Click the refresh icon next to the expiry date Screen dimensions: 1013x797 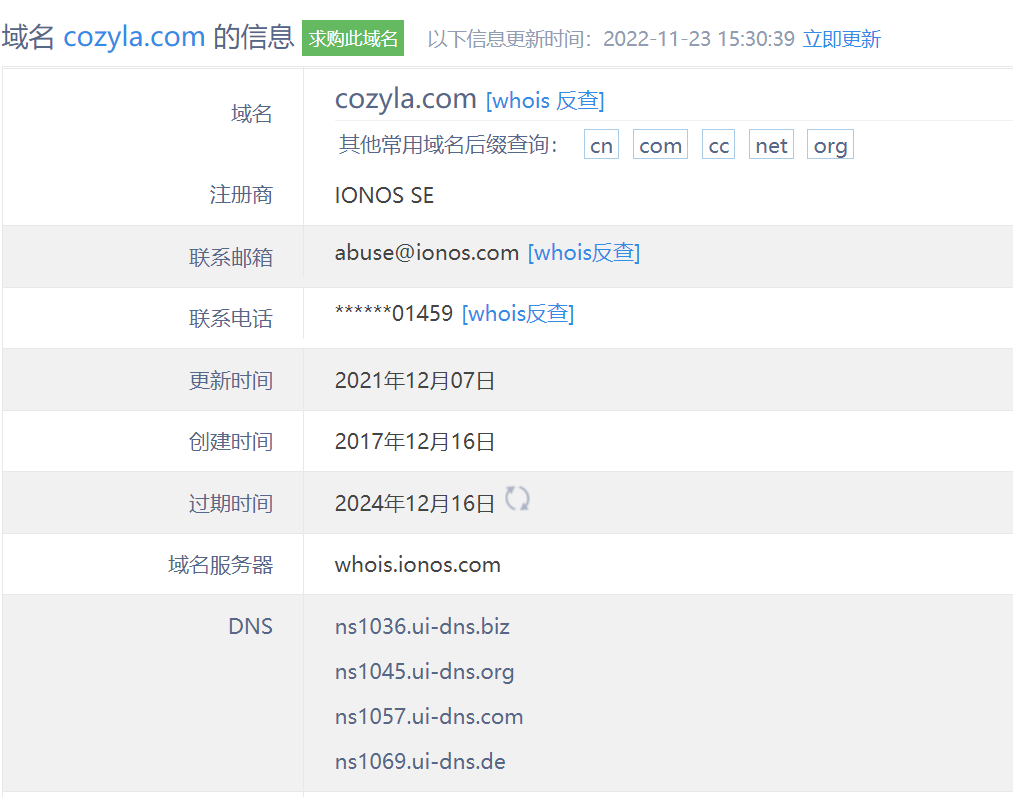pos(518,498)
